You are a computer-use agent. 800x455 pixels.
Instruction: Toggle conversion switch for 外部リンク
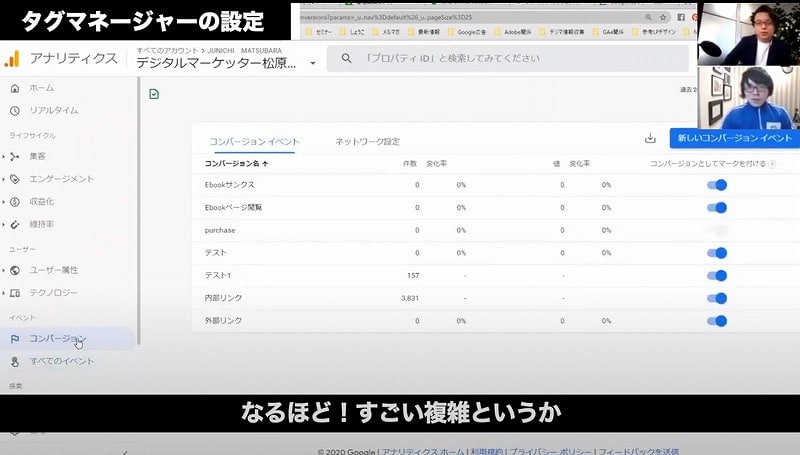pyautogui.click(x=717, y=321)
